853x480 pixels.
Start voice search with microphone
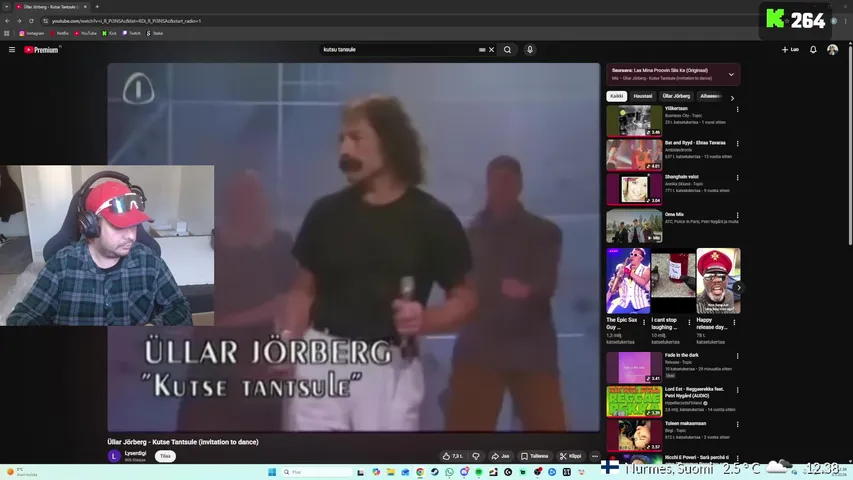(530, 50)
